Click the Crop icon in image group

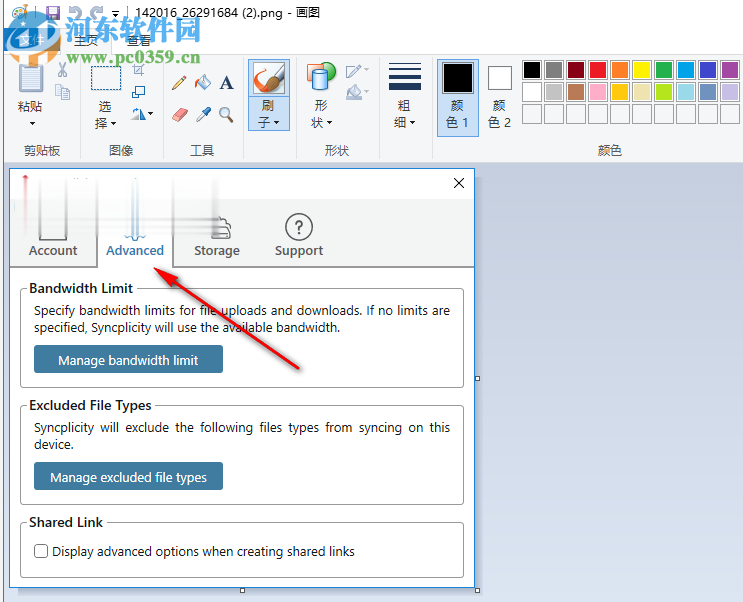(x=138, y=70)
